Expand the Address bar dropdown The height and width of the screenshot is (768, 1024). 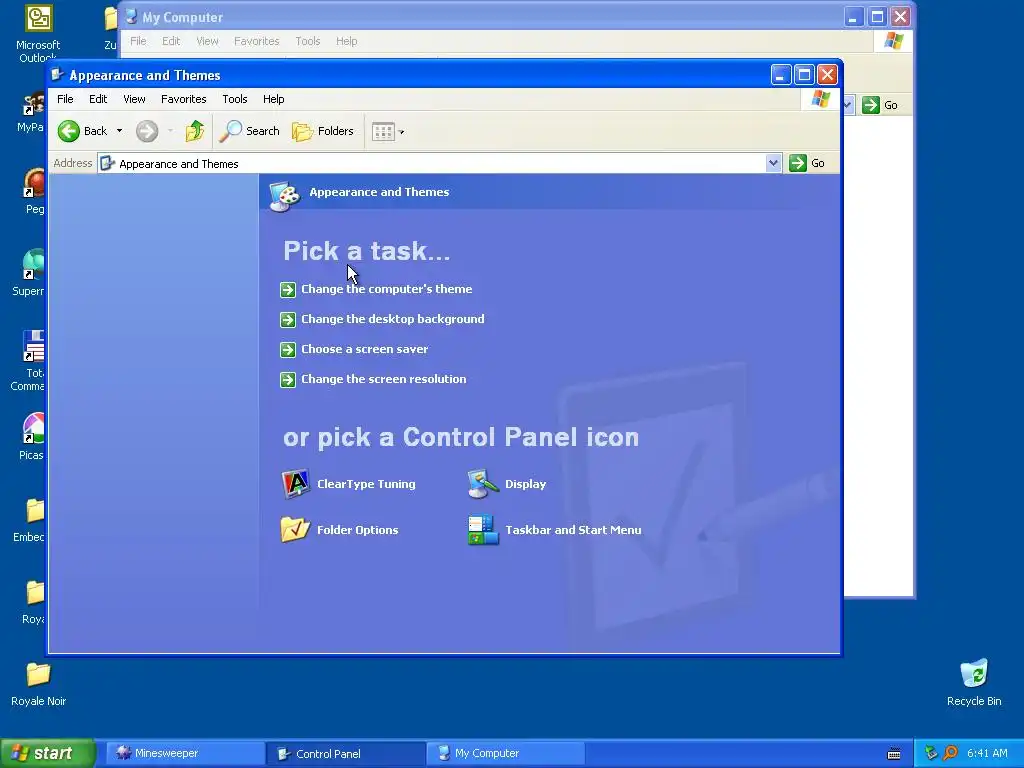(773, 163)
